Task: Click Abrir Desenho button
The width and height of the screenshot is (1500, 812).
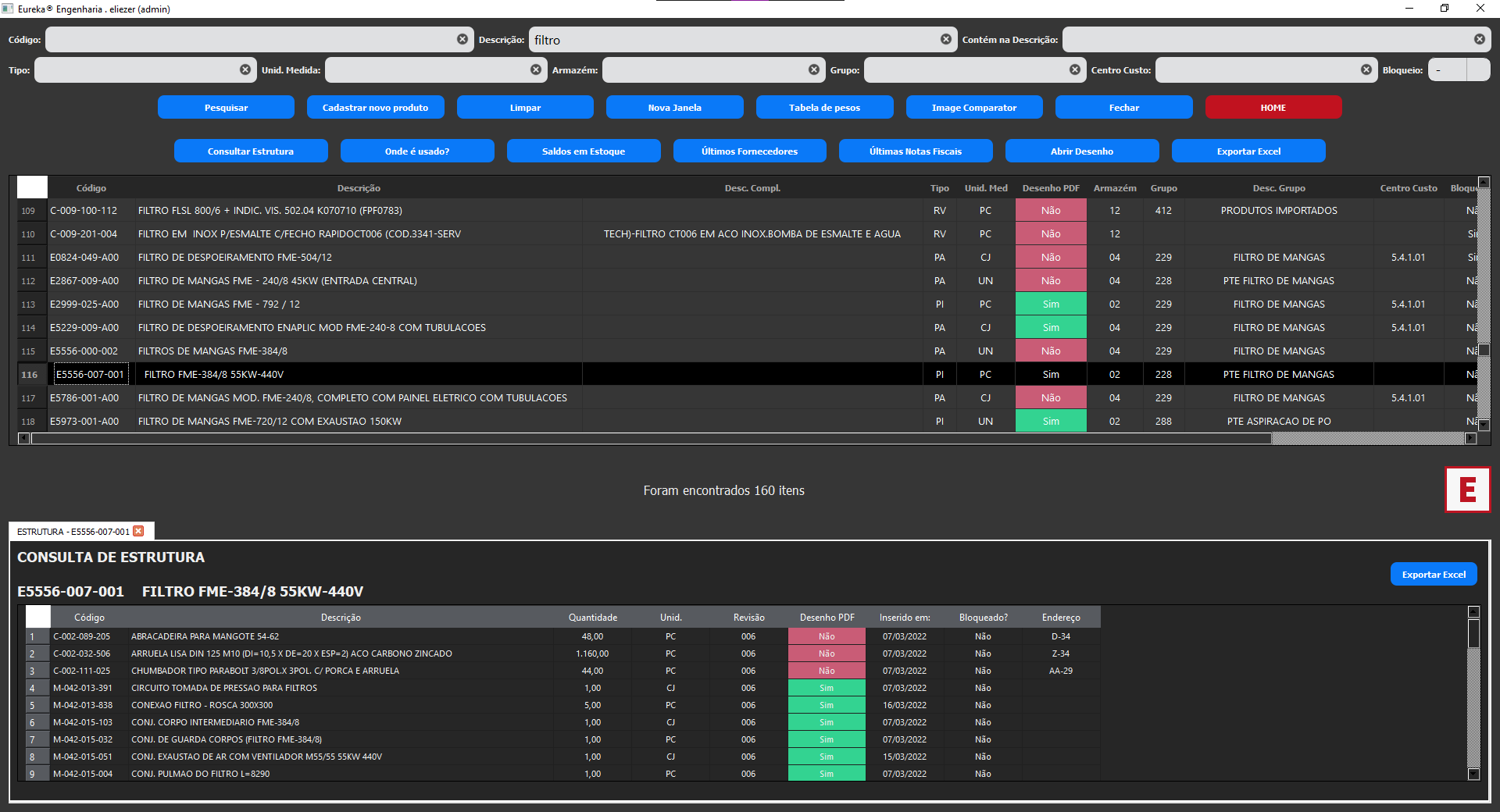Action: click(1082, 151)
